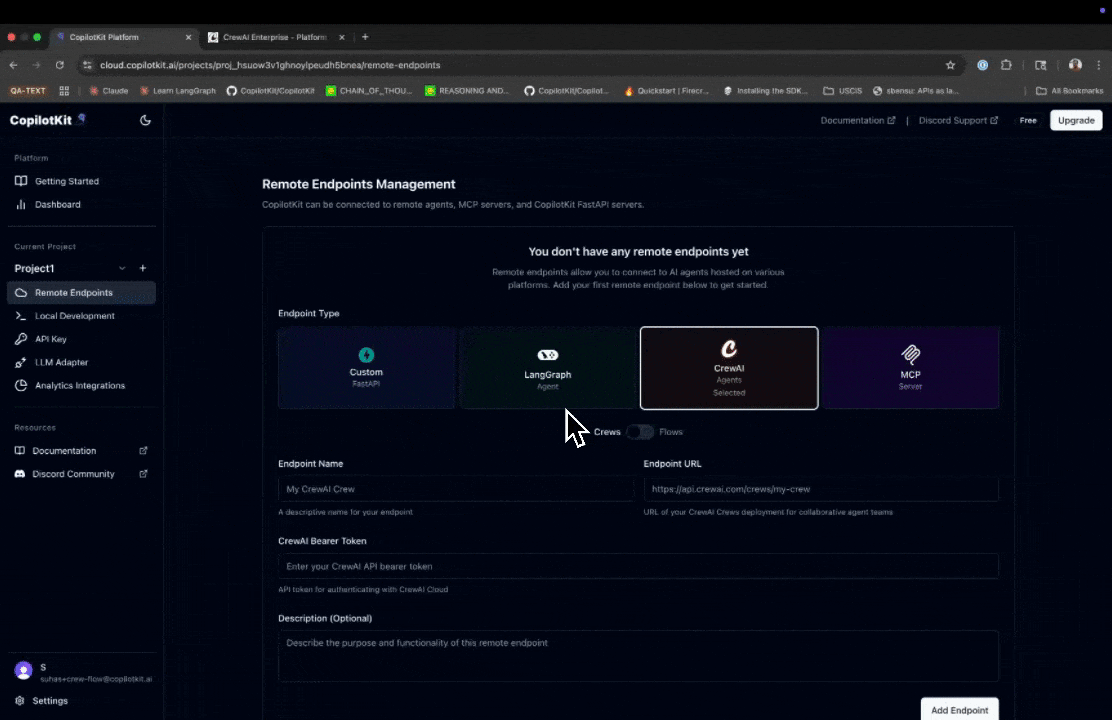
Task: Open the browser Extensions puzzle icon
Action: 1007,65
